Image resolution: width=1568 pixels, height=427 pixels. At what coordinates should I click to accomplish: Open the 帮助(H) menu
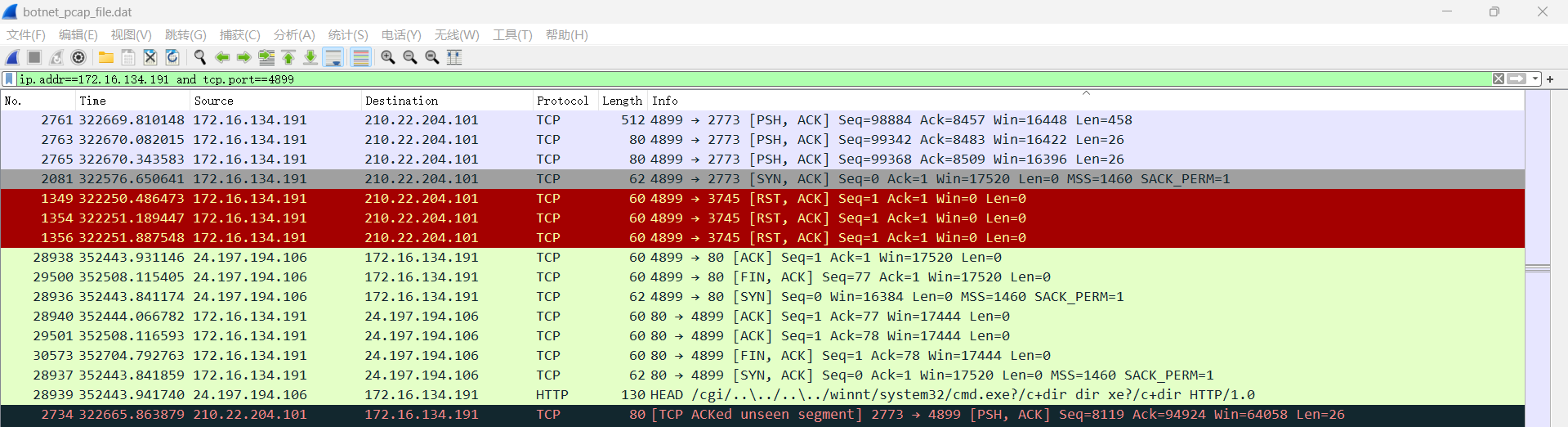tap(567, 35)
